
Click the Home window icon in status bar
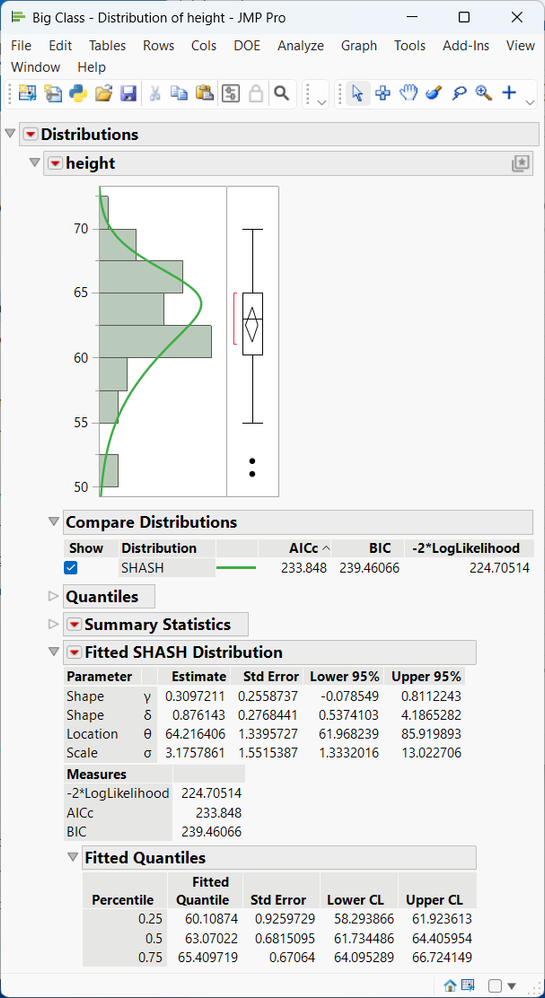click(450, 985)
